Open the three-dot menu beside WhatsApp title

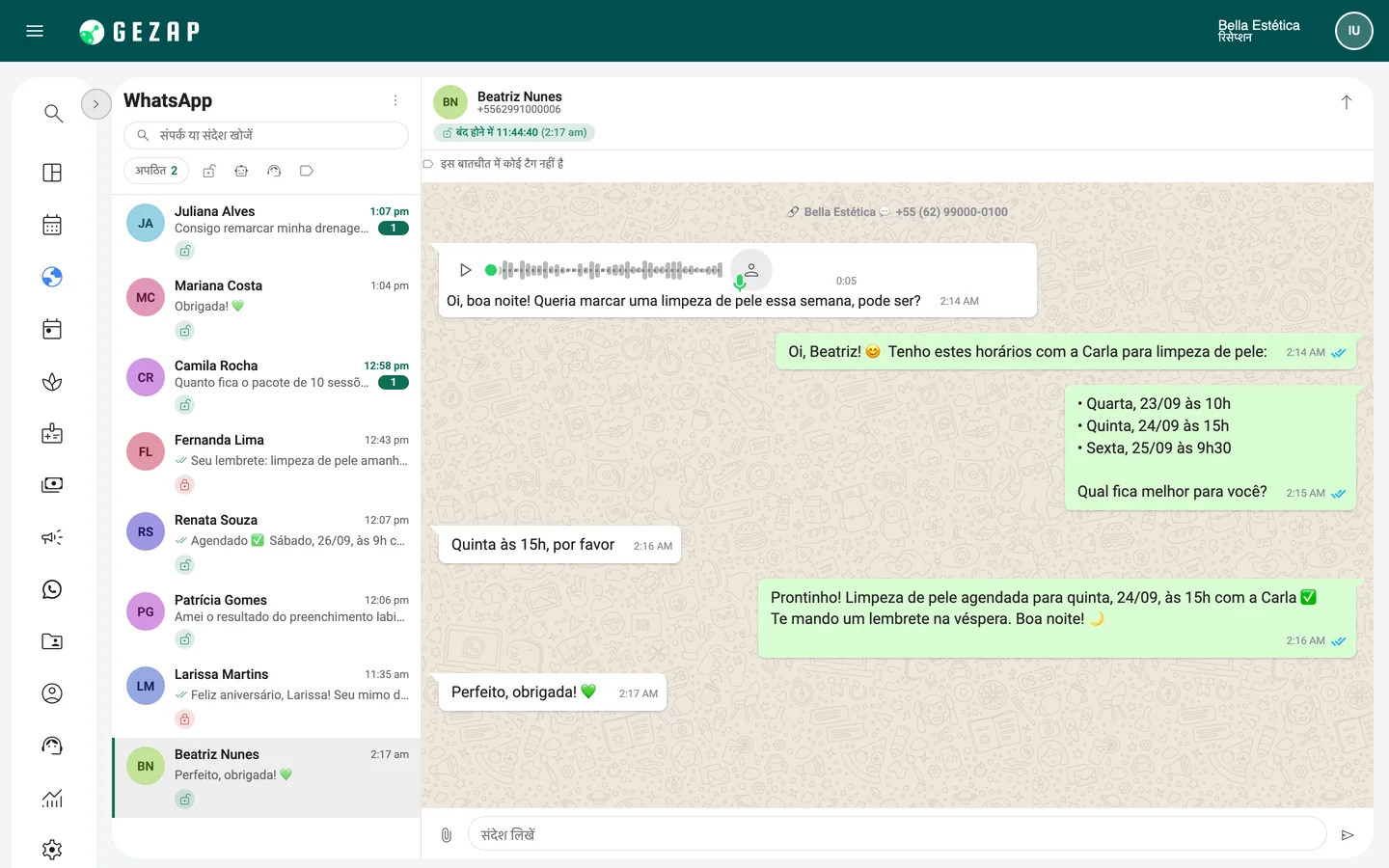point(395,100)
